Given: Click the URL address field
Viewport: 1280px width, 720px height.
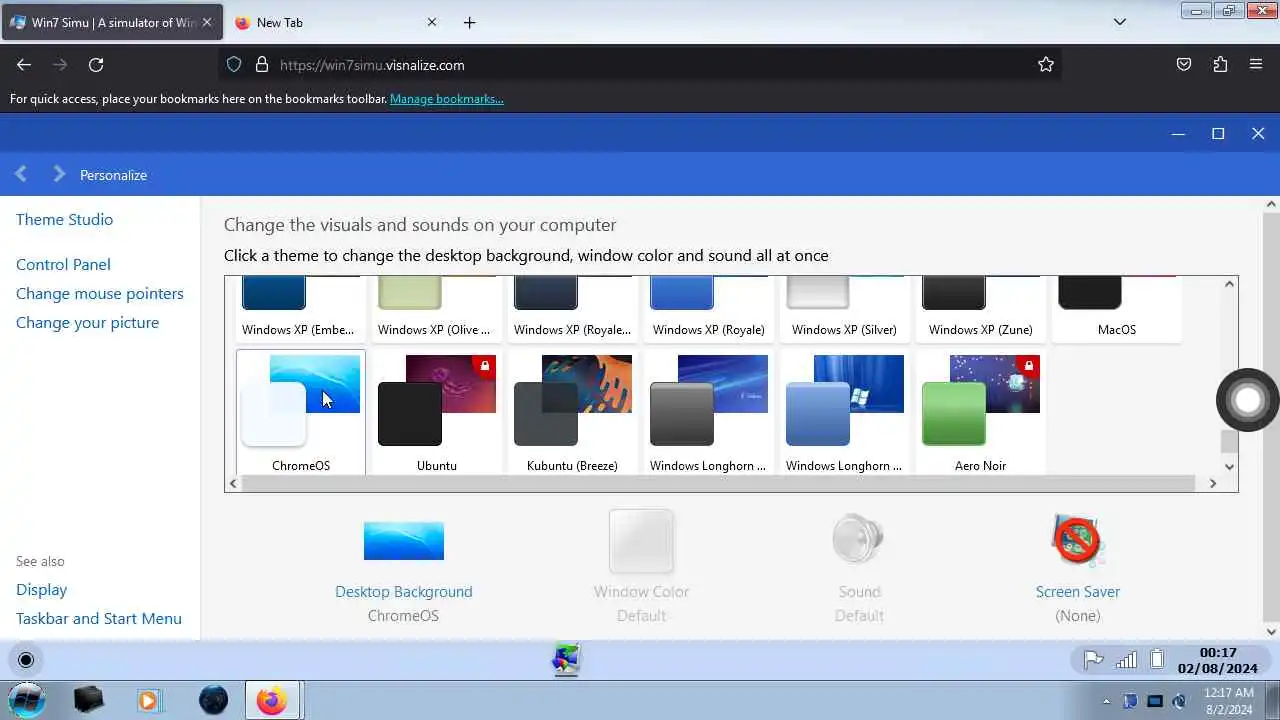Looking at the screenshot, I should (x=640, y=64).
